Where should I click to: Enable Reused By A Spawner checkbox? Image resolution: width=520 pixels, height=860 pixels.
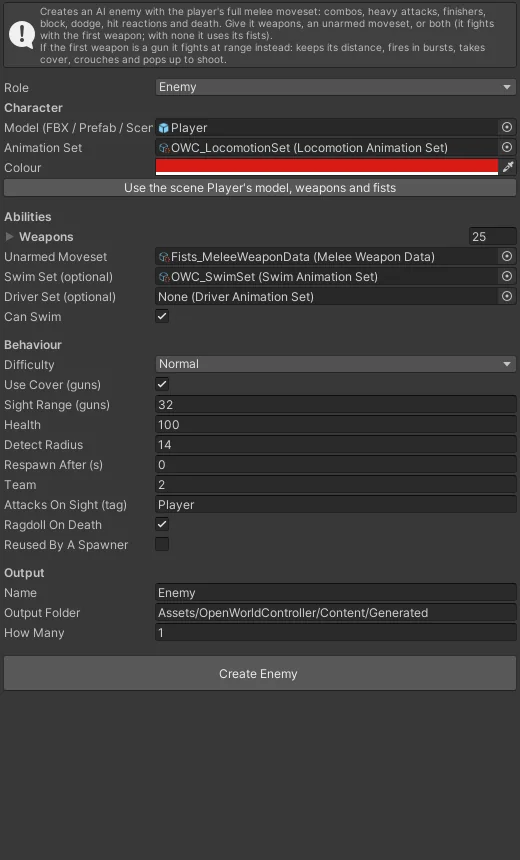(162, 544)
